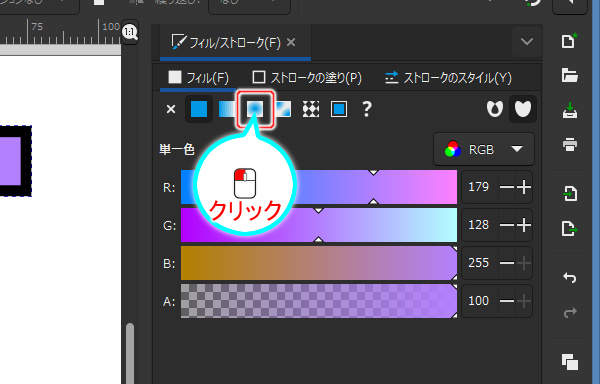Close the フィル/ストローク(F) panel tab
The height and width of the screenshot is (384, 600).
[x=291, y=42]
